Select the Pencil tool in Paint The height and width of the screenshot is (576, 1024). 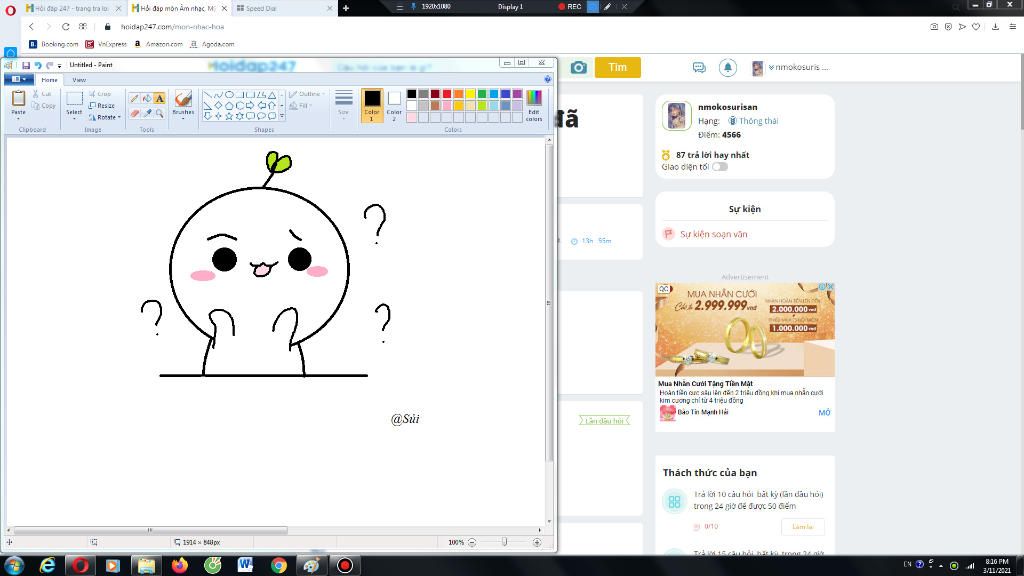[135, 99]
